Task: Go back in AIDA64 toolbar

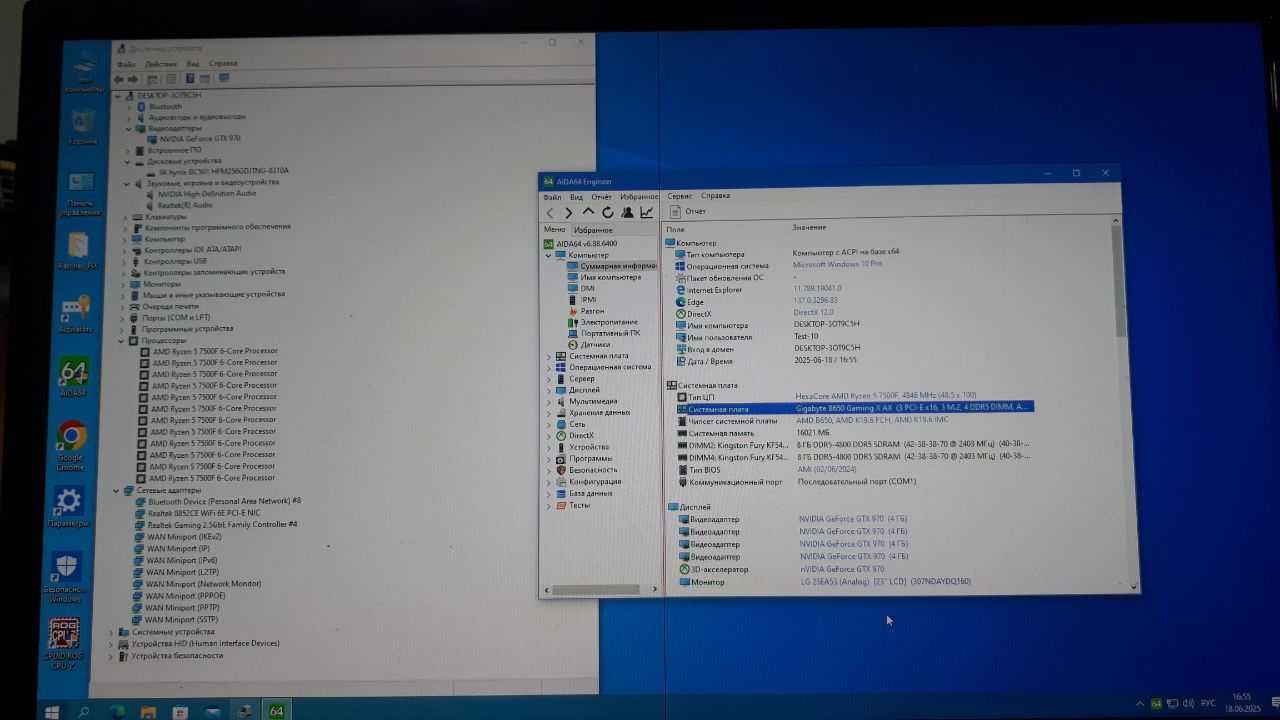Action: coord(550,212)
